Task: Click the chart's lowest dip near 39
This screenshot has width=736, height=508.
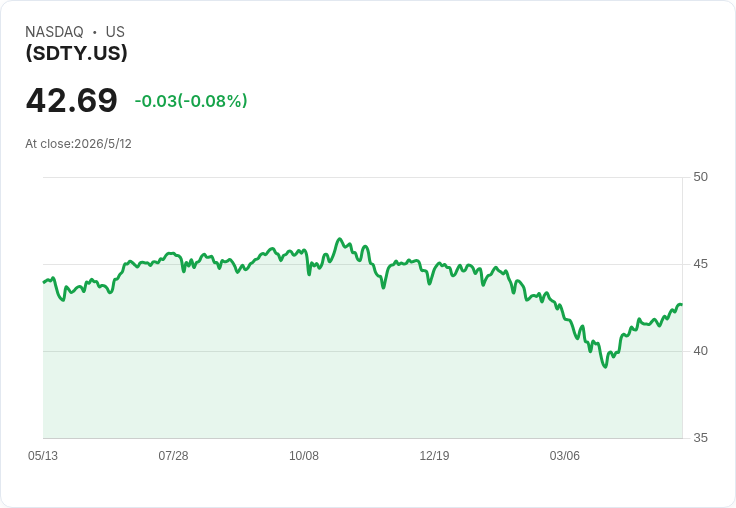Action: point(605,366)
